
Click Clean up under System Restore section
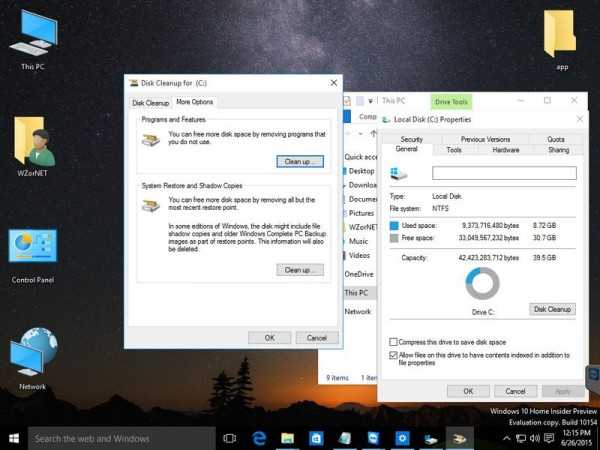[x=300, y=270]
